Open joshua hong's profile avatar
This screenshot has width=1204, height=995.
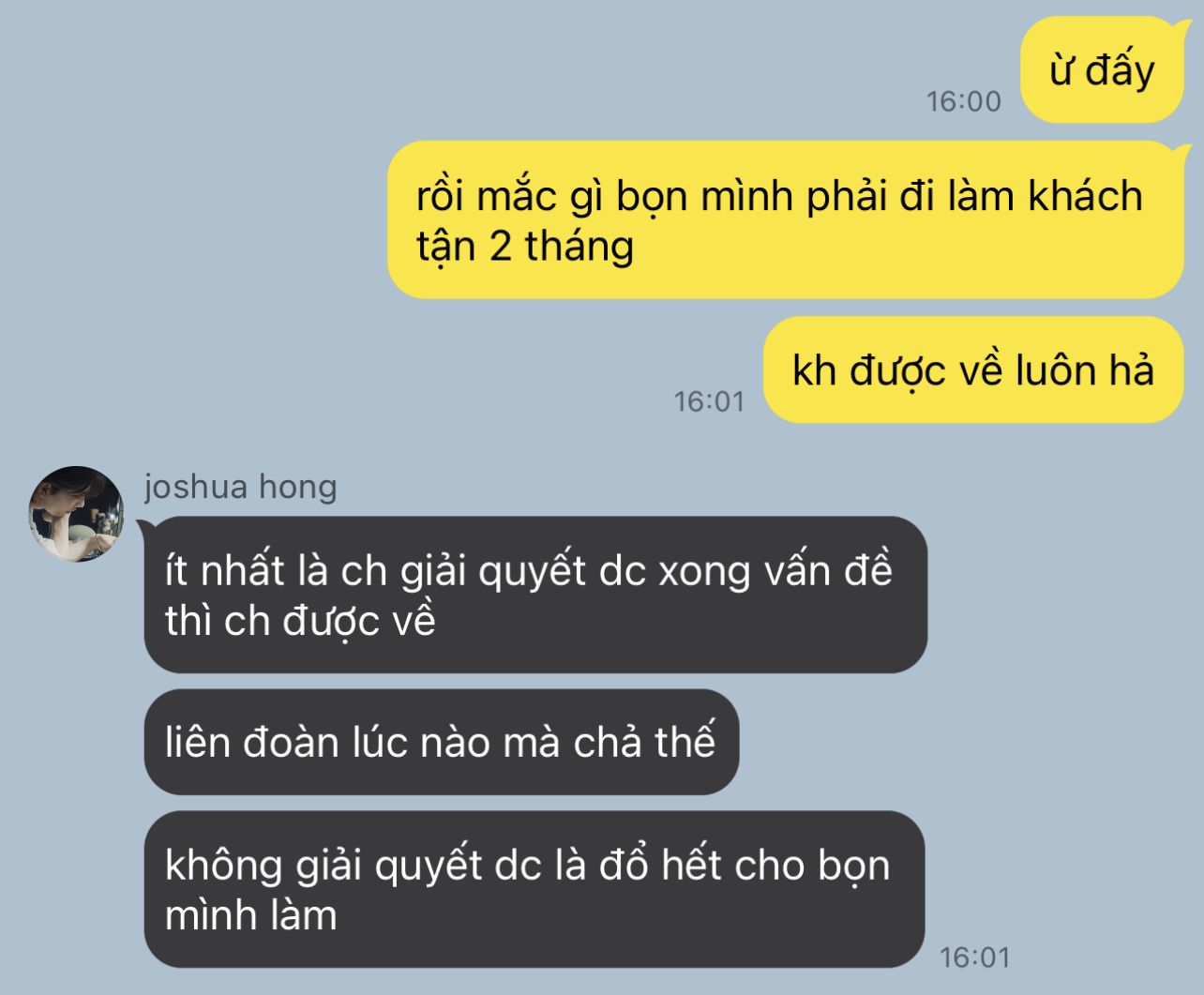[x=76, y=514]
